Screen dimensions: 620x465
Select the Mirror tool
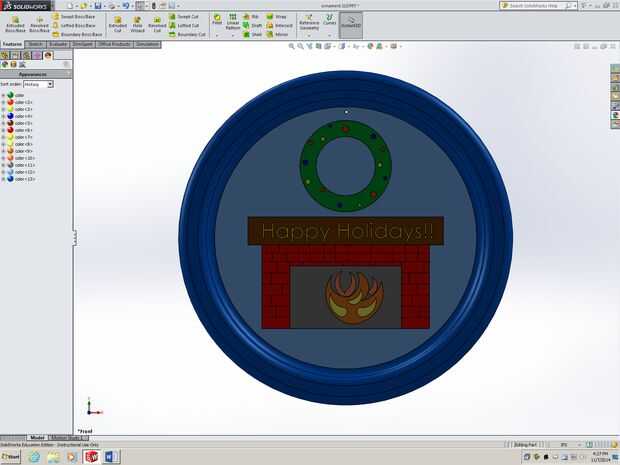(x=277, y=34)
